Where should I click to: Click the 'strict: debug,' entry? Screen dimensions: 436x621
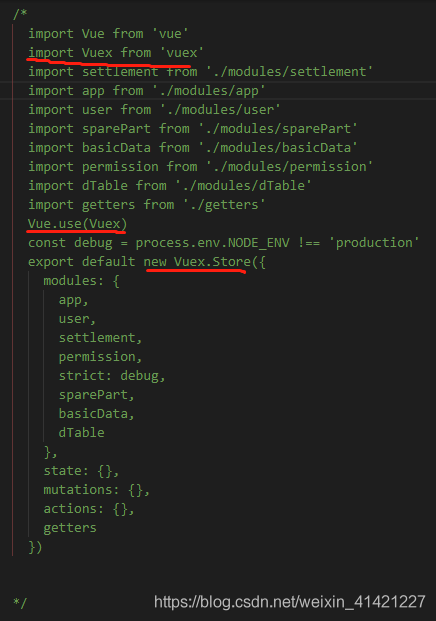[x=112, y=376]
